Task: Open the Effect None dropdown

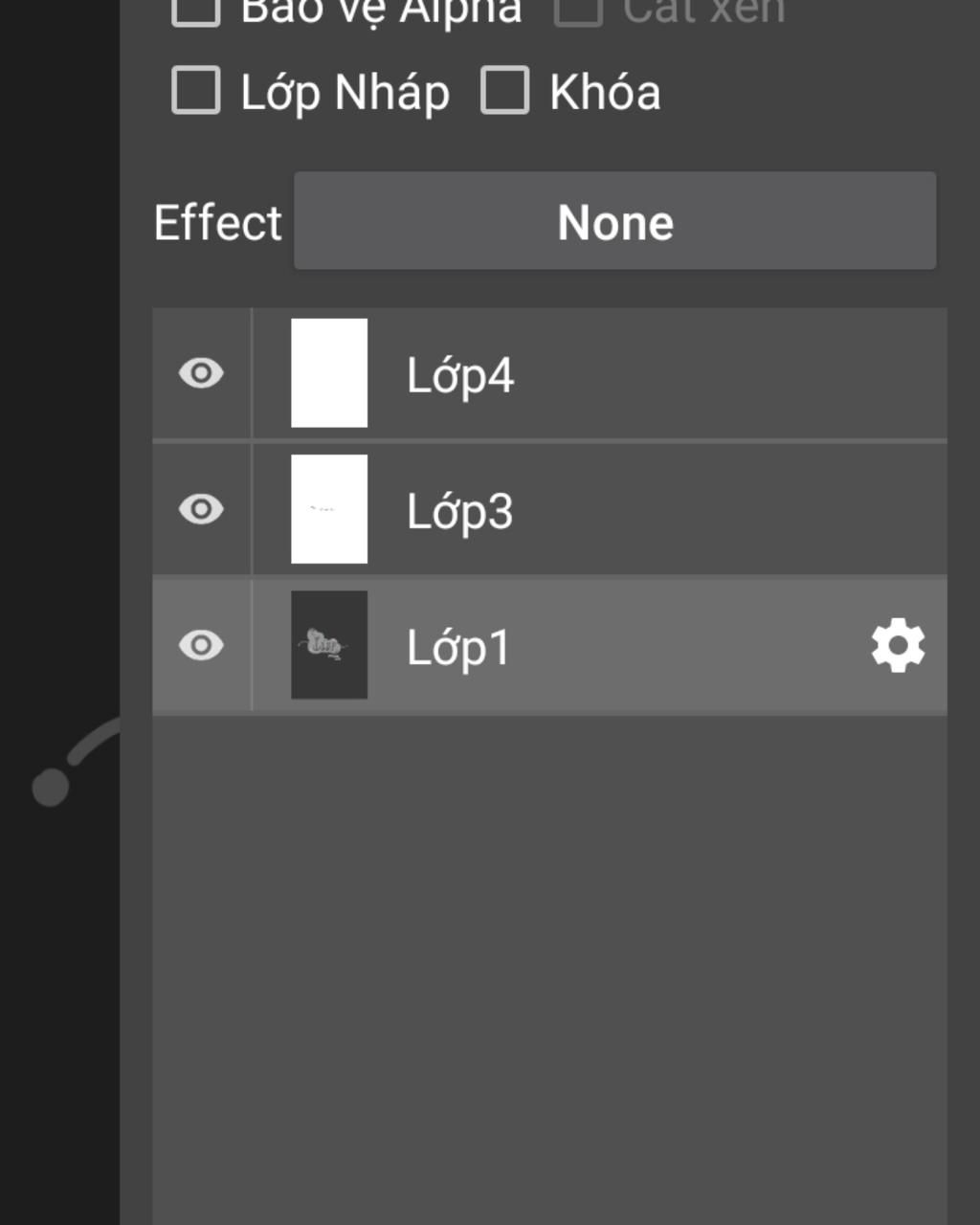Action: click(x=614, y=221)
